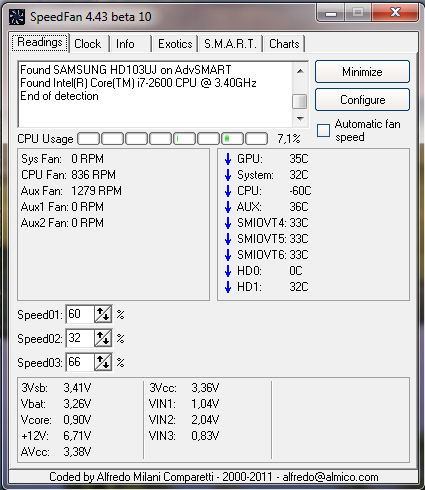Click the down arrow icon next to System

(228, 175)
